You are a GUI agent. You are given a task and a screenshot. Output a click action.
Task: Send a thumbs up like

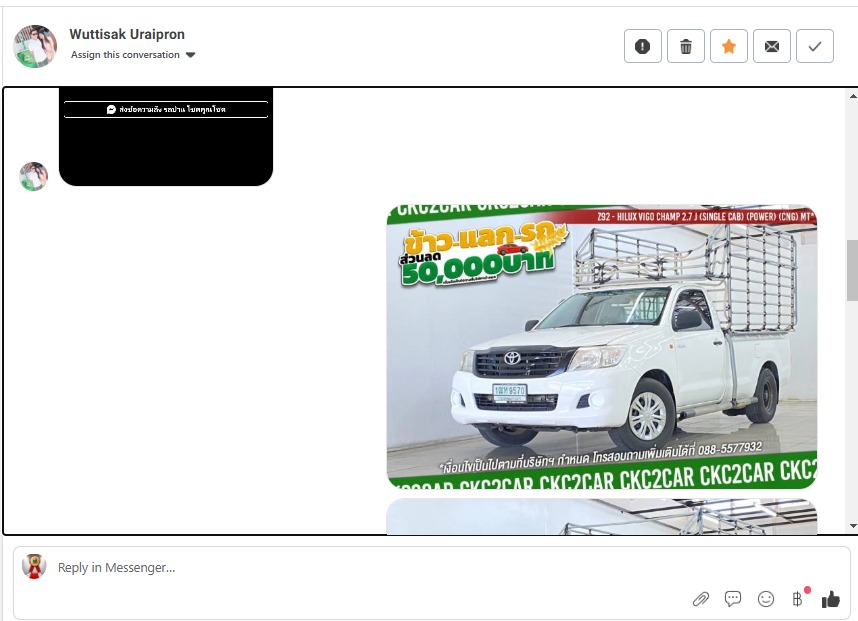[x=830, y=599]
